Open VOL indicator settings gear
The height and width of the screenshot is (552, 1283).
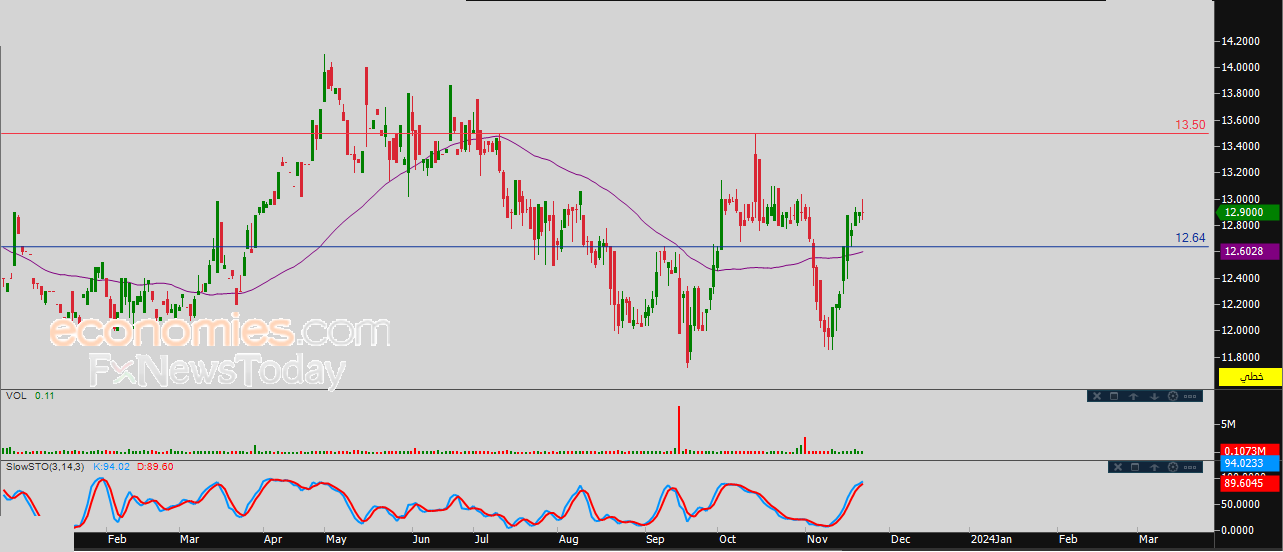click(x=1173, y=396)
